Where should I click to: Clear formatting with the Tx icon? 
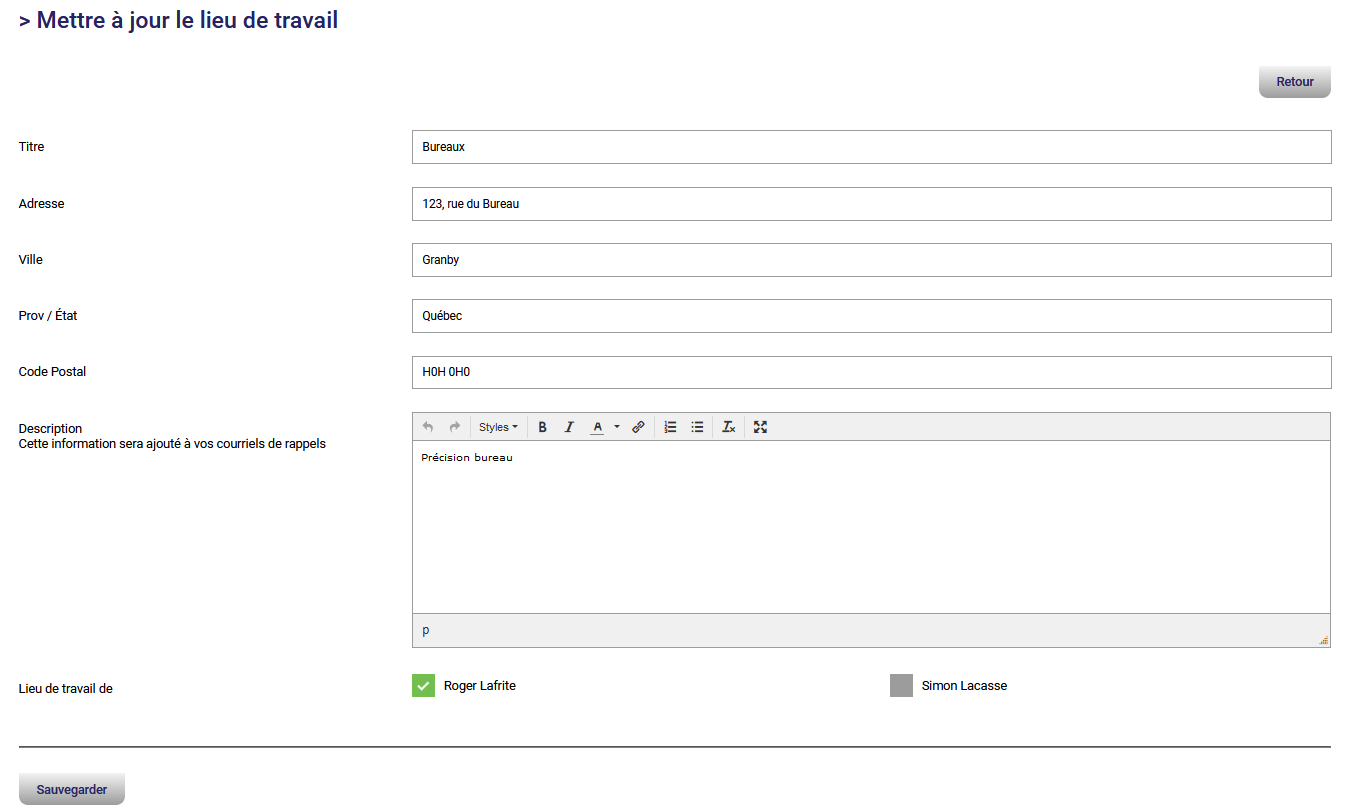(x=729, y=427)
